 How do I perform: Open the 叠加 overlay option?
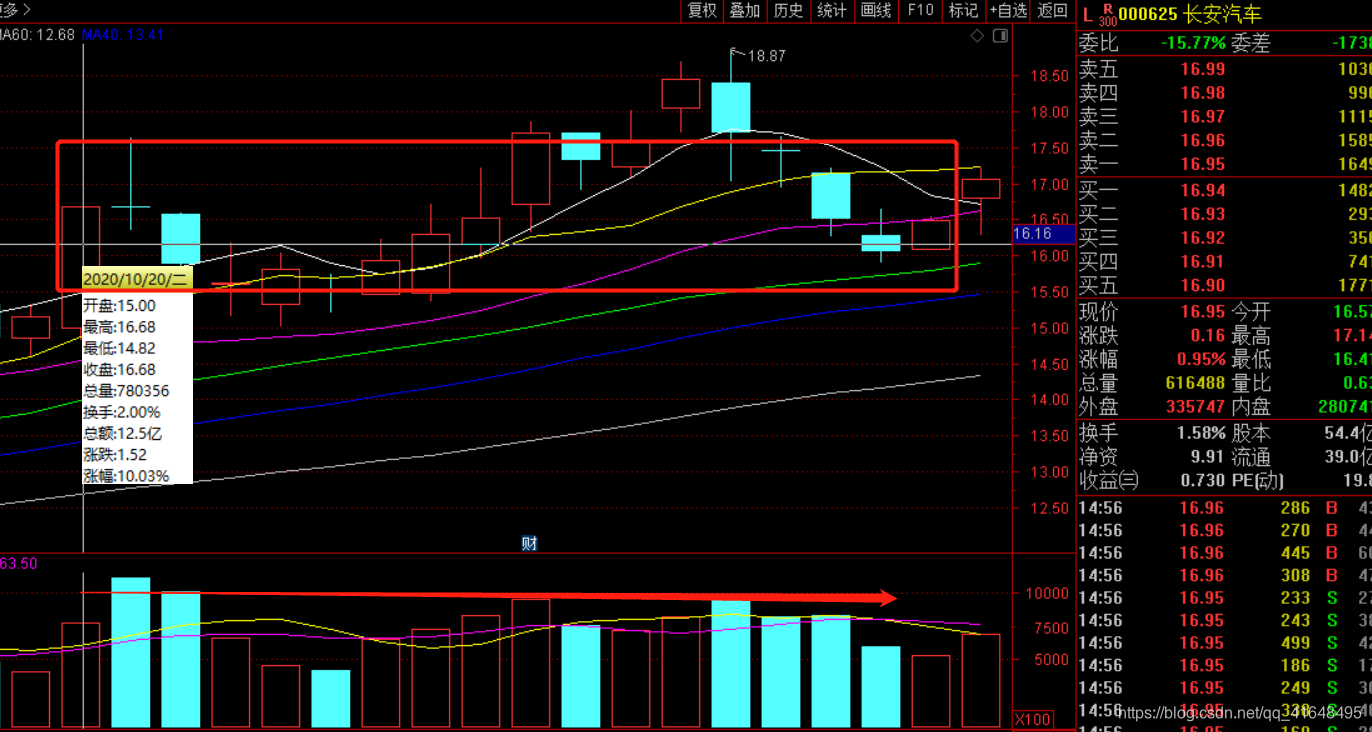click(745, 10)
